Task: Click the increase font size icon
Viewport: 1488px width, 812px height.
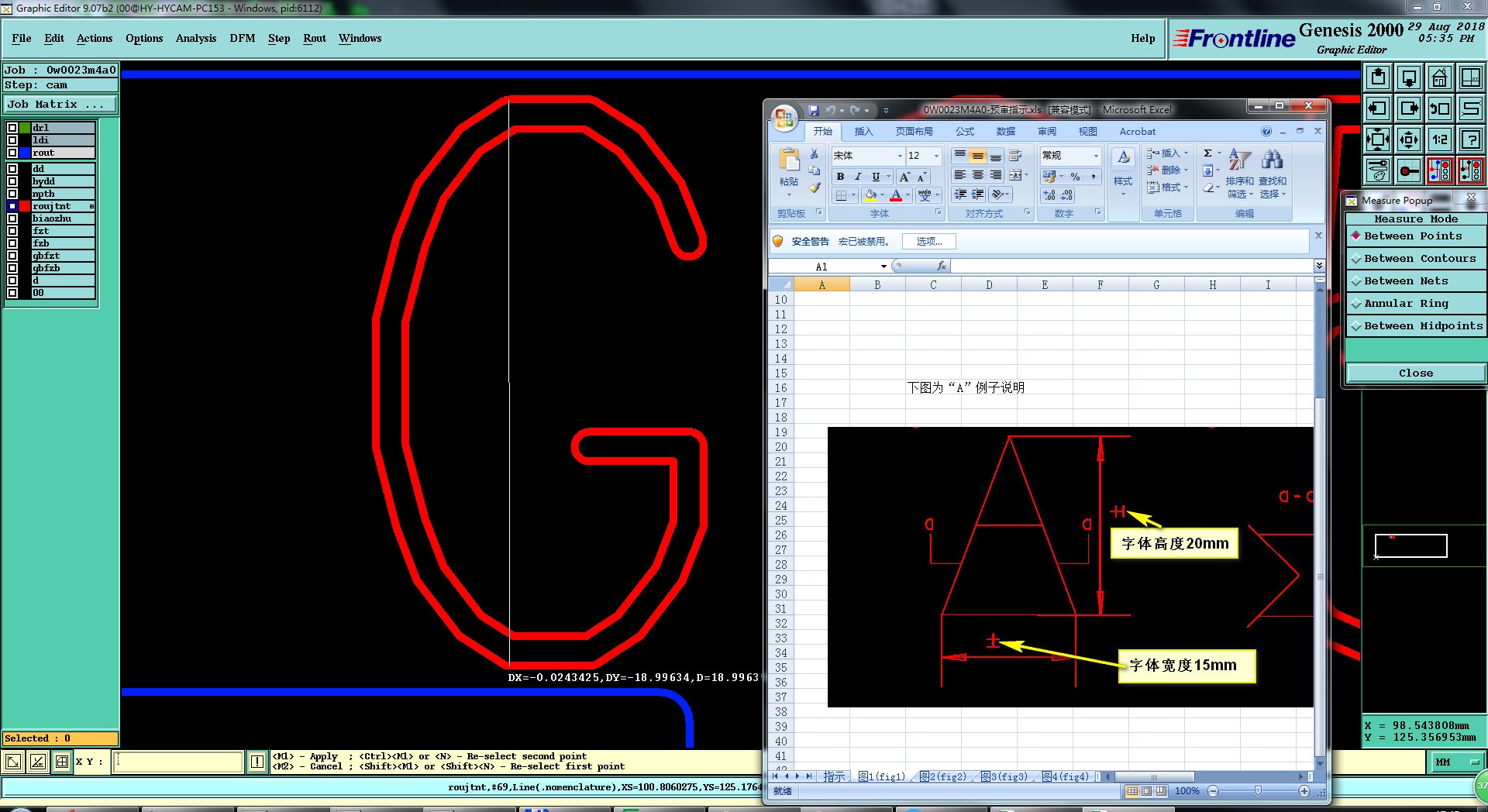Action: click(x=904, y=177)
